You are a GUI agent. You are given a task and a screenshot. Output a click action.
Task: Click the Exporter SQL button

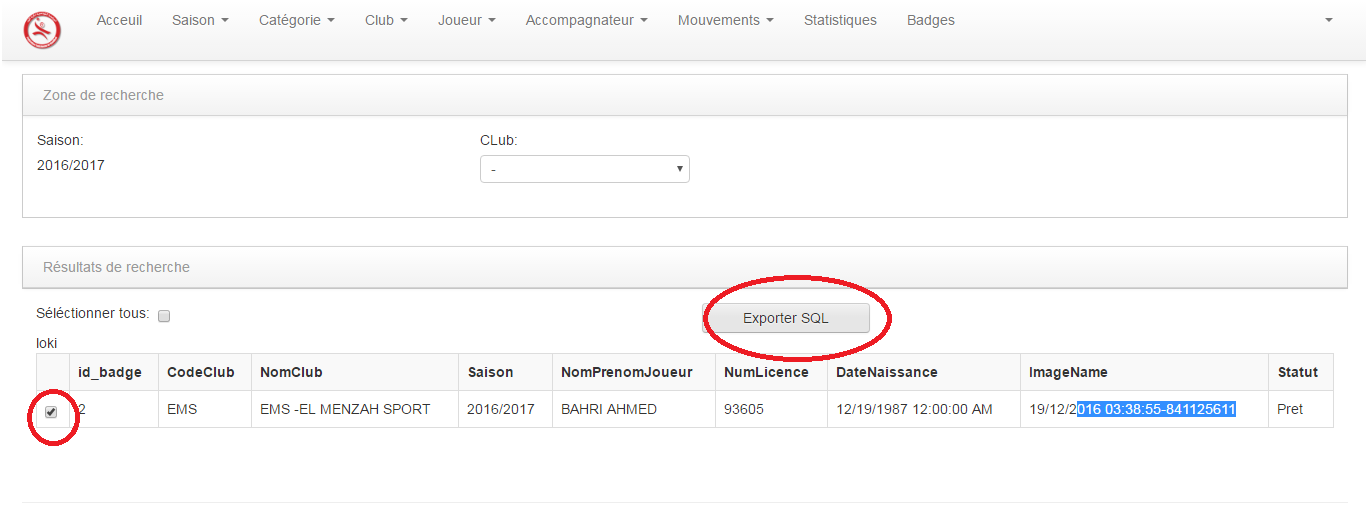coord(786,318)
